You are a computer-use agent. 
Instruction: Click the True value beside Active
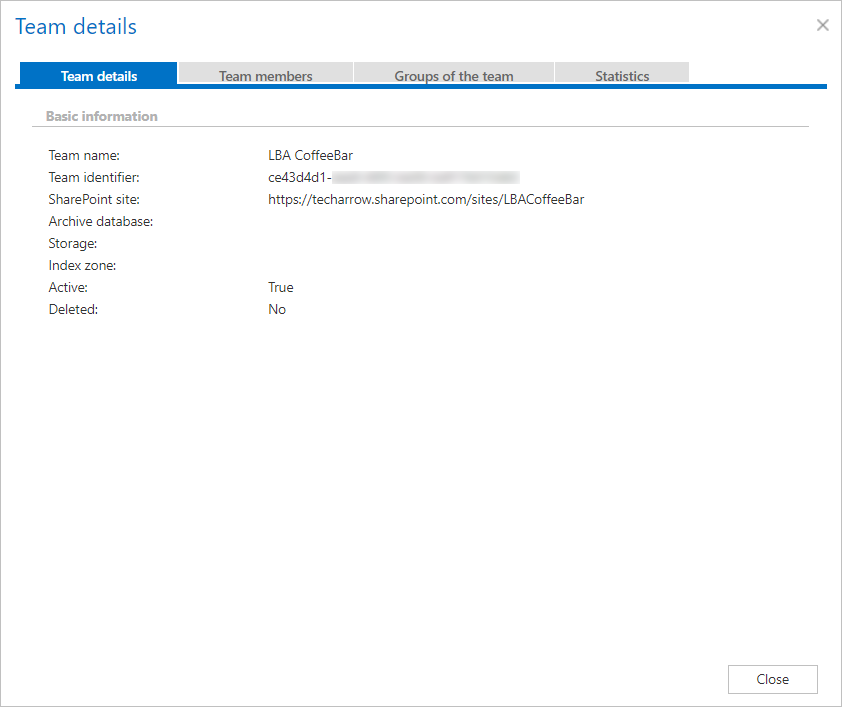tap(281, 287)
